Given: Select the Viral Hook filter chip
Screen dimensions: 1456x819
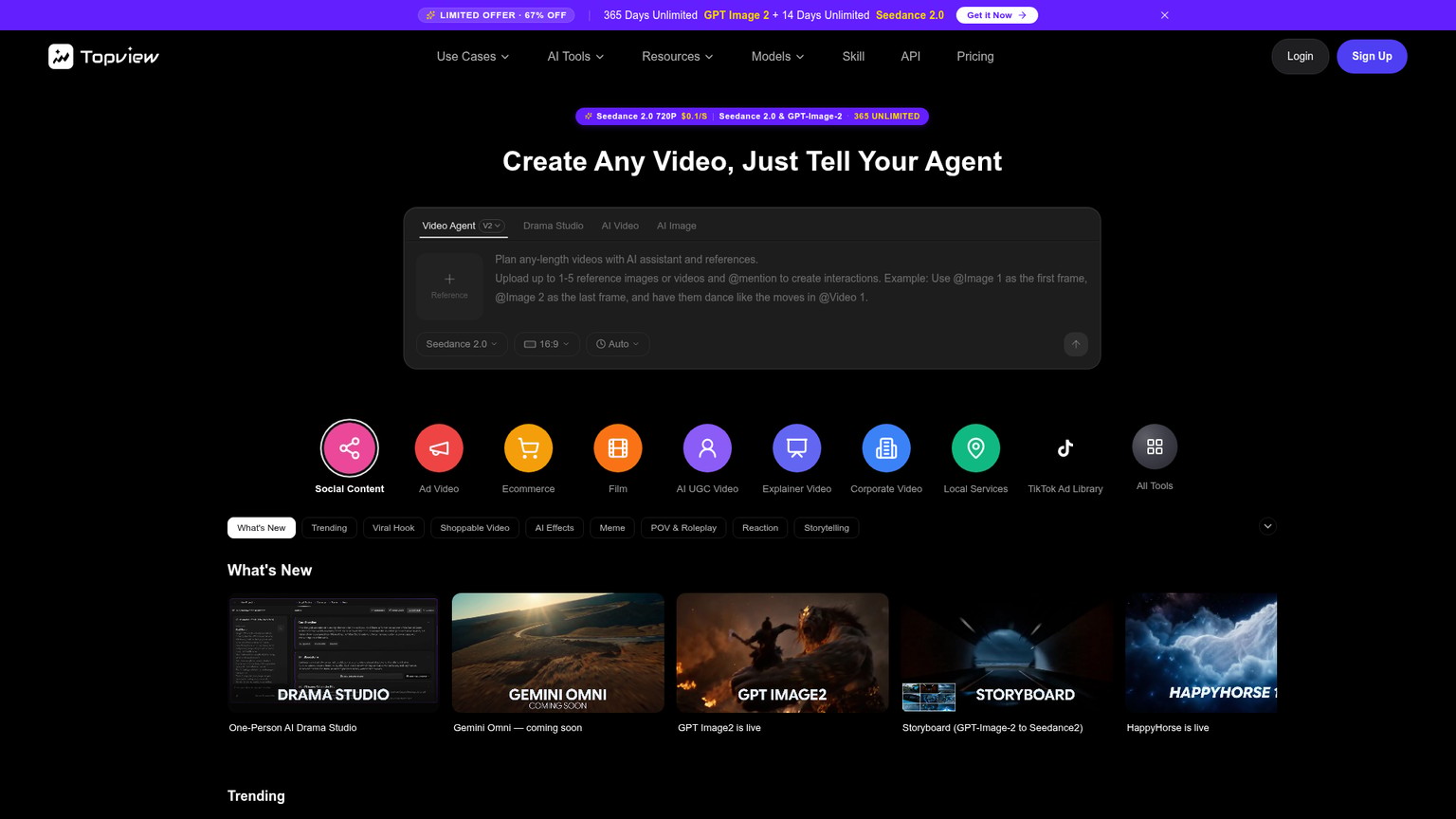Looking at the screenshot, I should point(393,528).
